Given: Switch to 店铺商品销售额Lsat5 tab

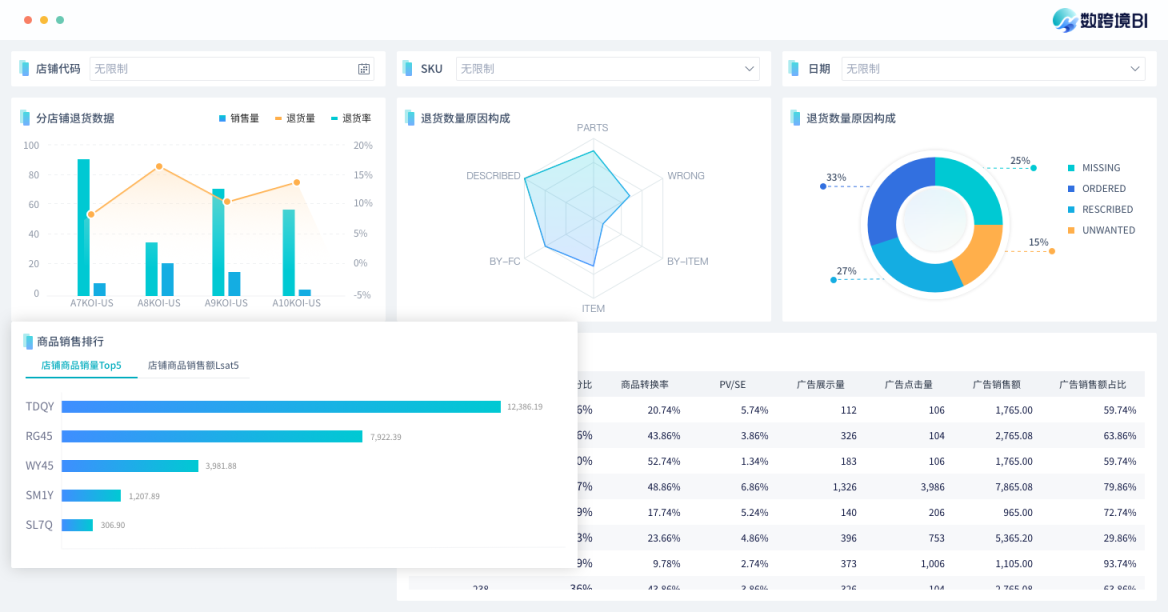Looking at the screenshot, I should click(193, 366).
